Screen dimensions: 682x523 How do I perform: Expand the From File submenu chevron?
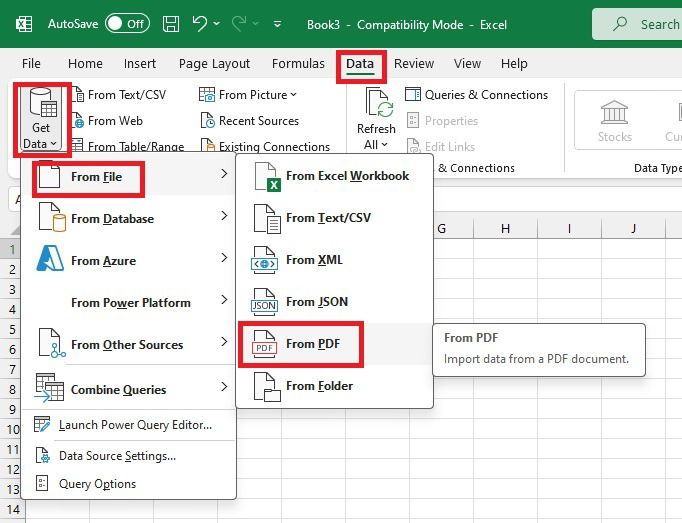[x=224, y=174]
